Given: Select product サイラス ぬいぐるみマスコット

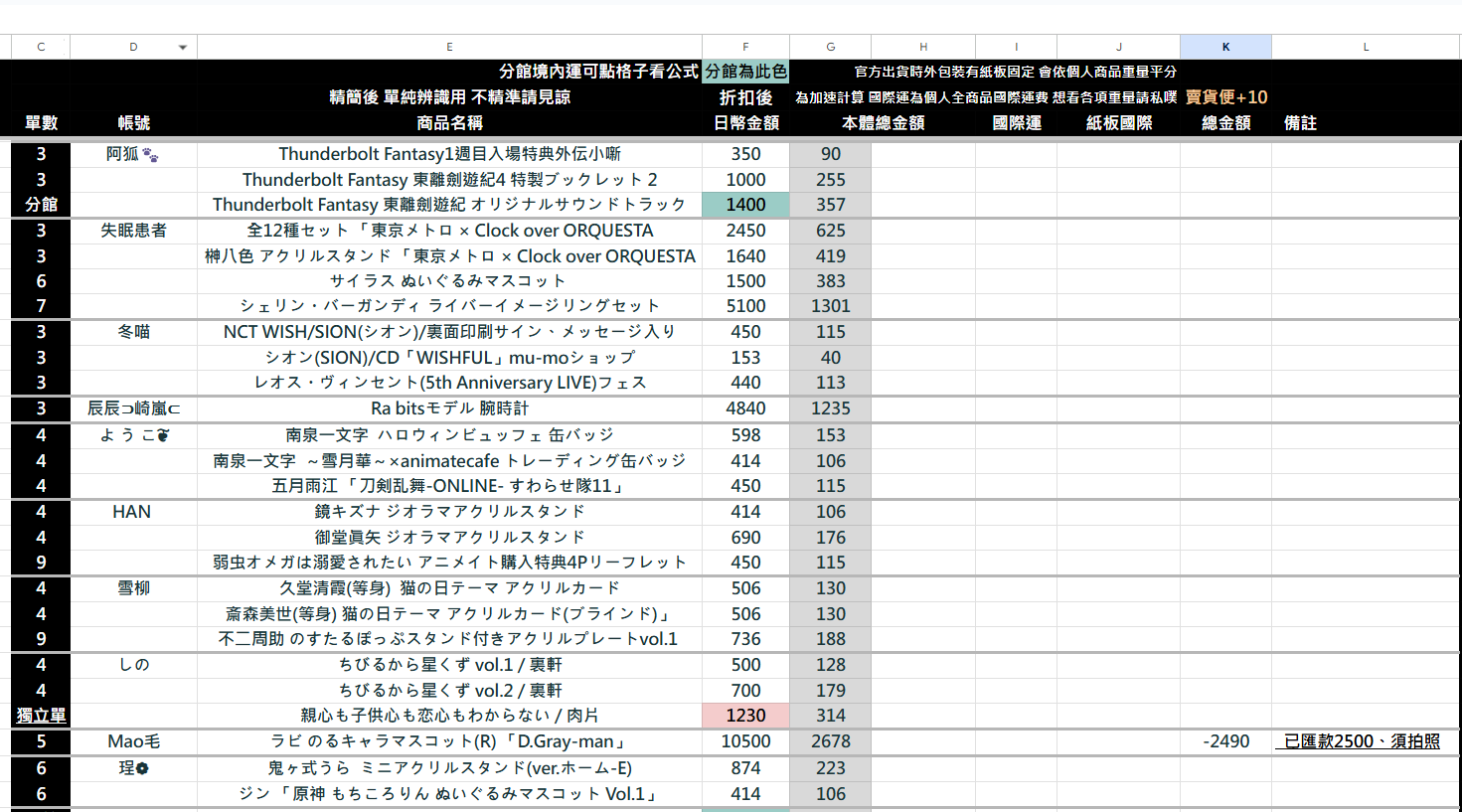Looking at the screenshot, I should [x=449, y=281].
